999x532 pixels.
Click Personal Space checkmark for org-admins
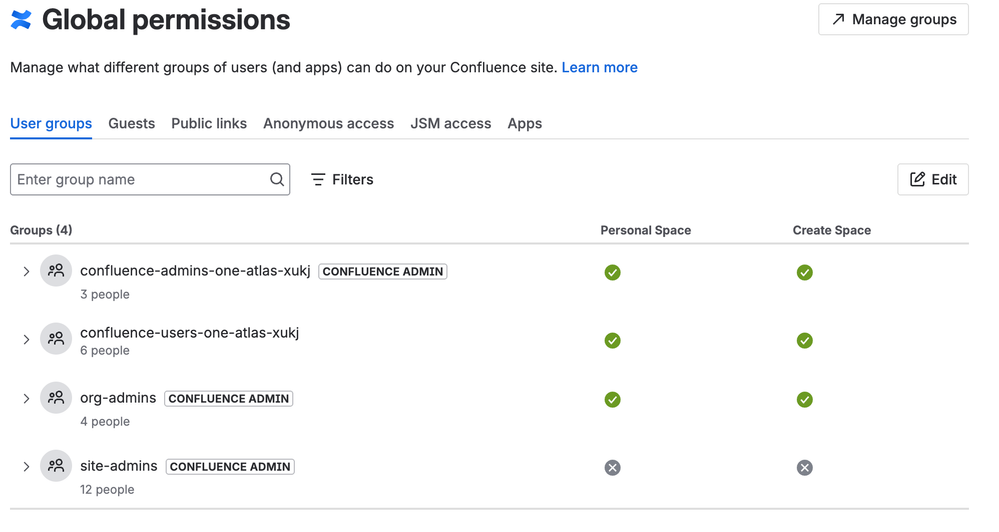coord(613,400)
